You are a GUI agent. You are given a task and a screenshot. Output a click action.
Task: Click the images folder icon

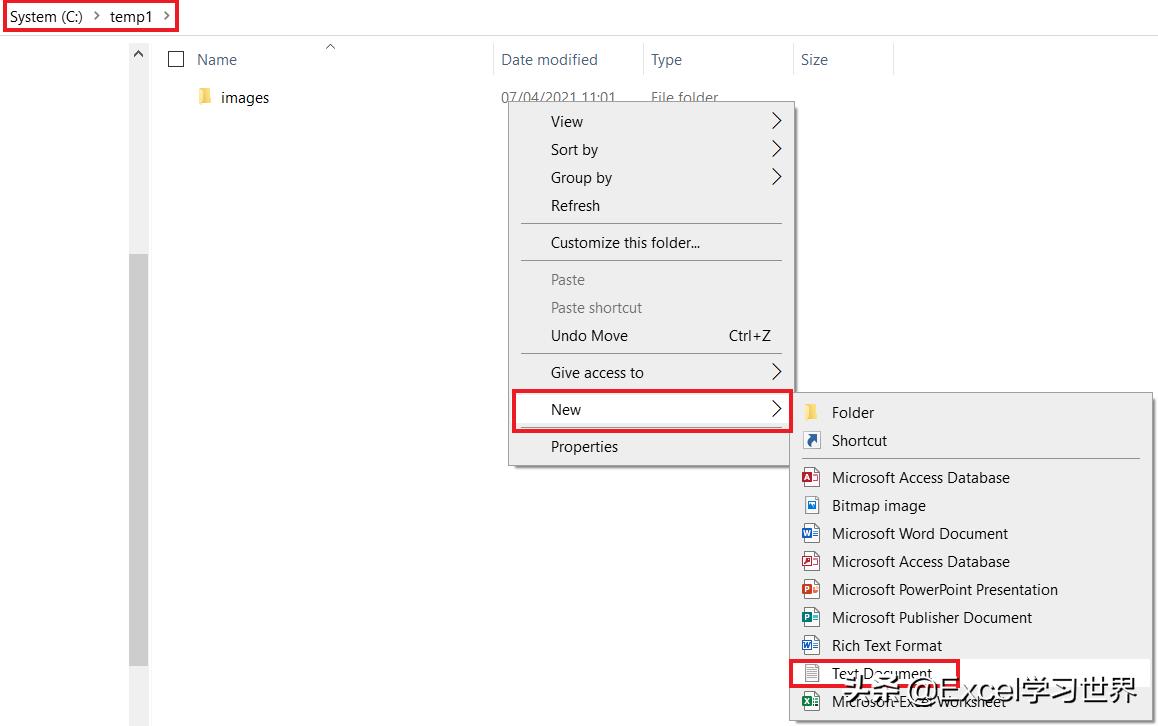(205, 97)
